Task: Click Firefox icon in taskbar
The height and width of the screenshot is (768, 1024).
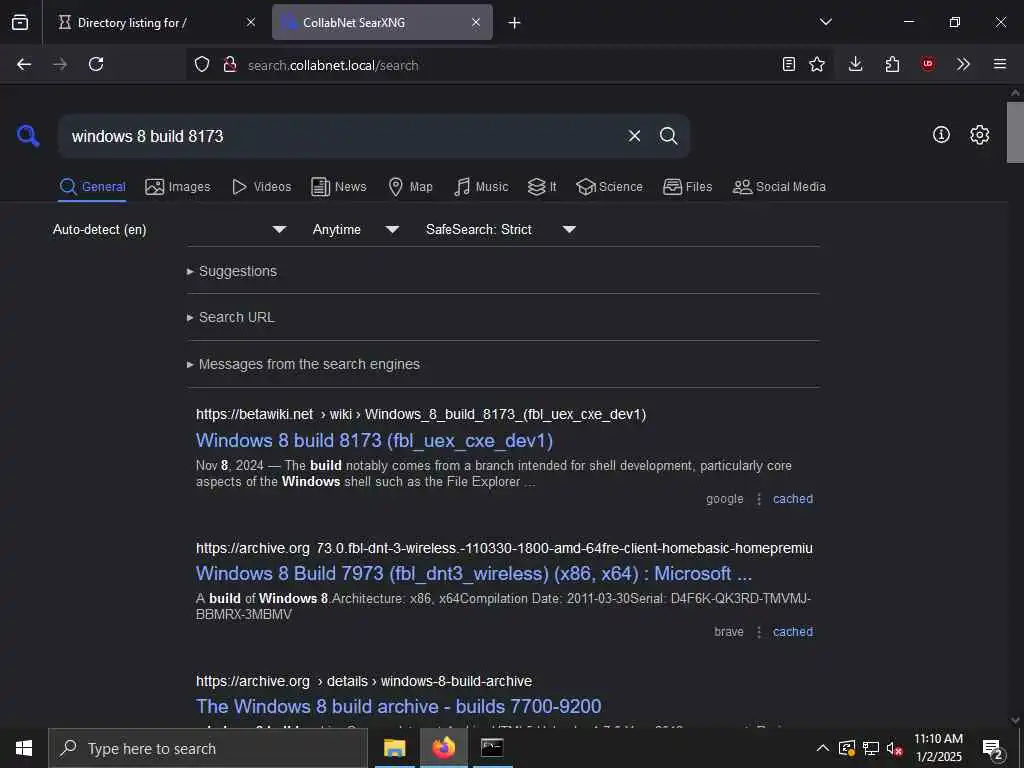Action: pos(443,748)
